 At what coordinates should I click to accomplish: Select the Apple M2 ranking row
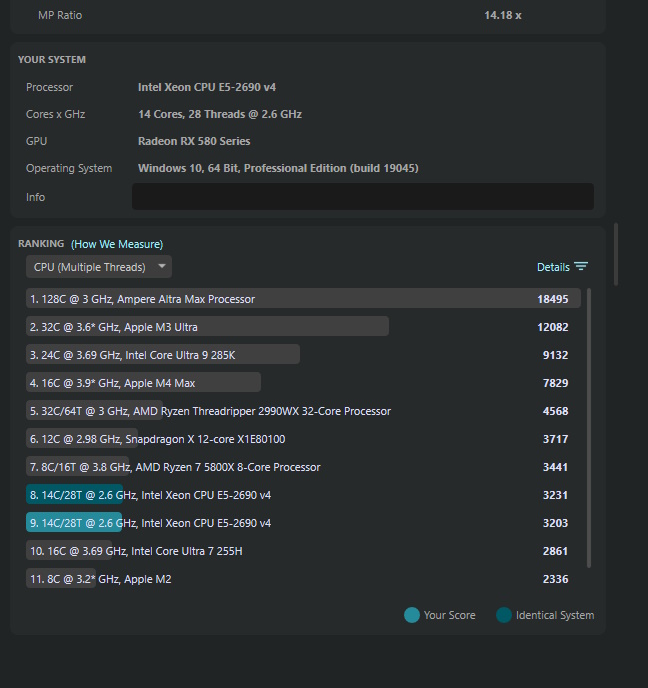click(x=303, y=579)
